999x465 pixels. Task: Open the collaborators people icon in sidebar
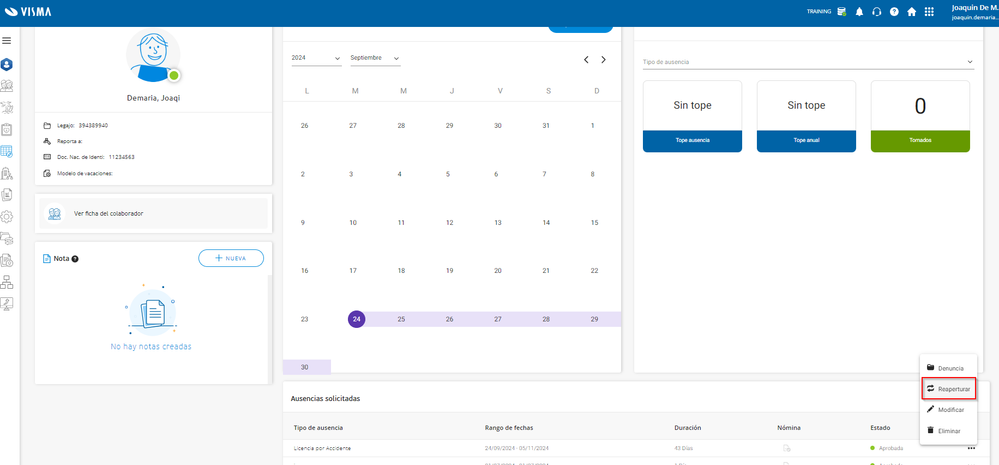point(7,86)
